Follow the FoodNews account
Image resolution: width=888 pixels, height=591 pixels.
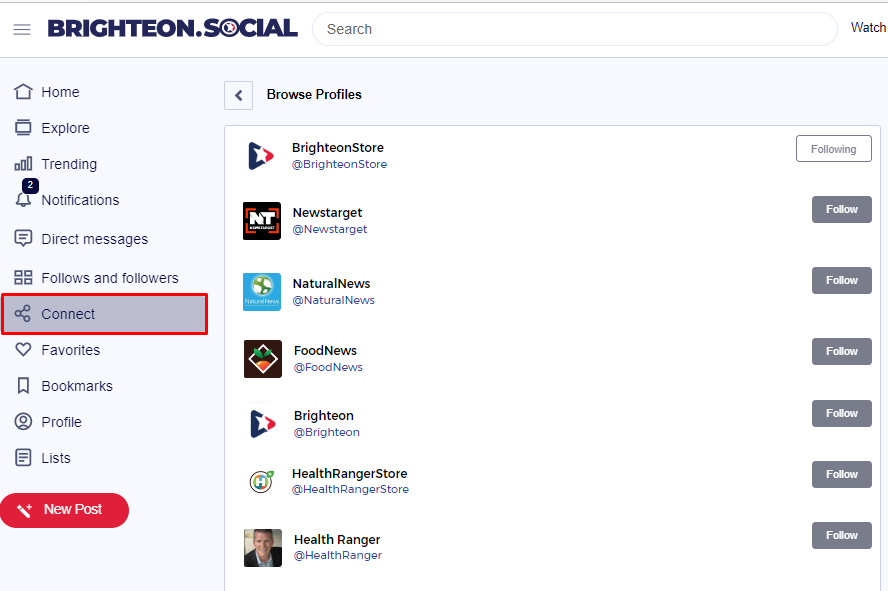(x=842, y=352)
